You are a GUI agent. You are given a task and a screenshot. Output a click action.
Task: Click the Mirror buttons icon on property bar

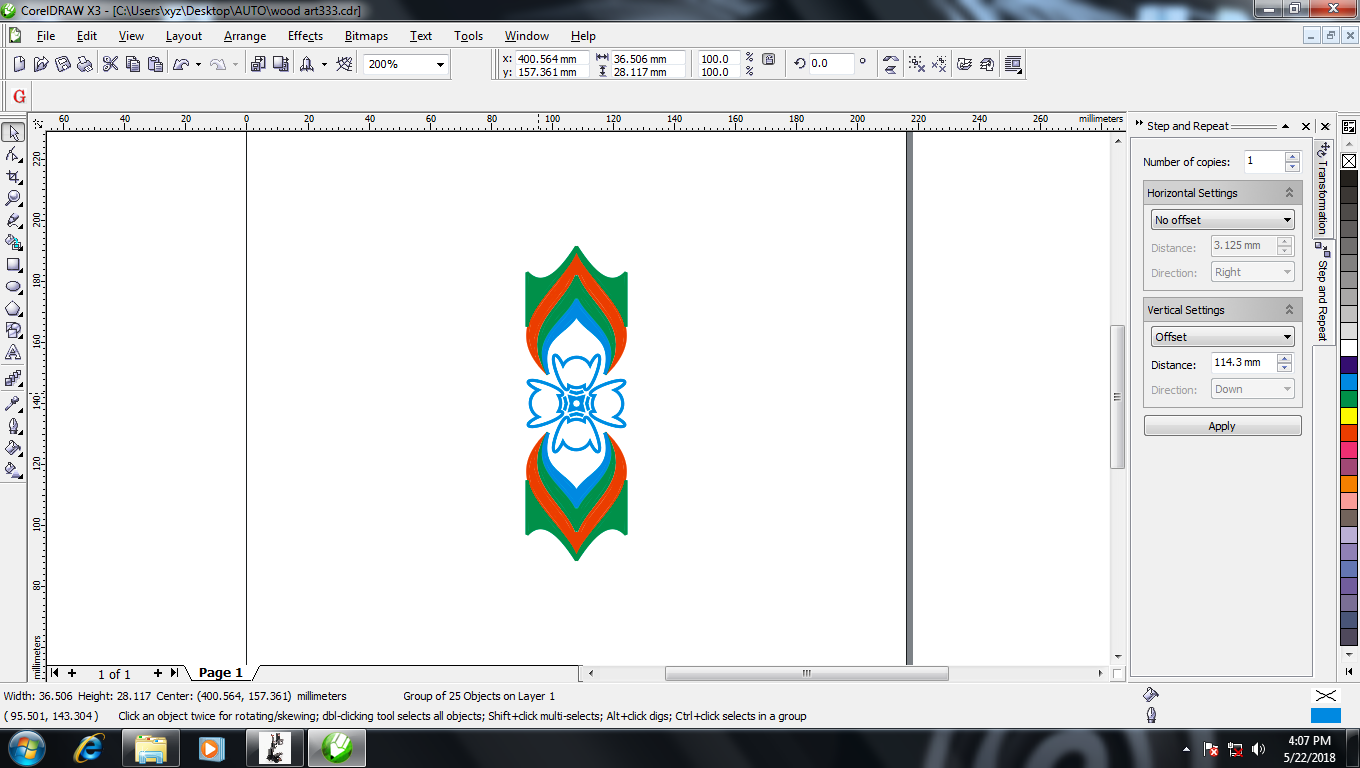890,64
